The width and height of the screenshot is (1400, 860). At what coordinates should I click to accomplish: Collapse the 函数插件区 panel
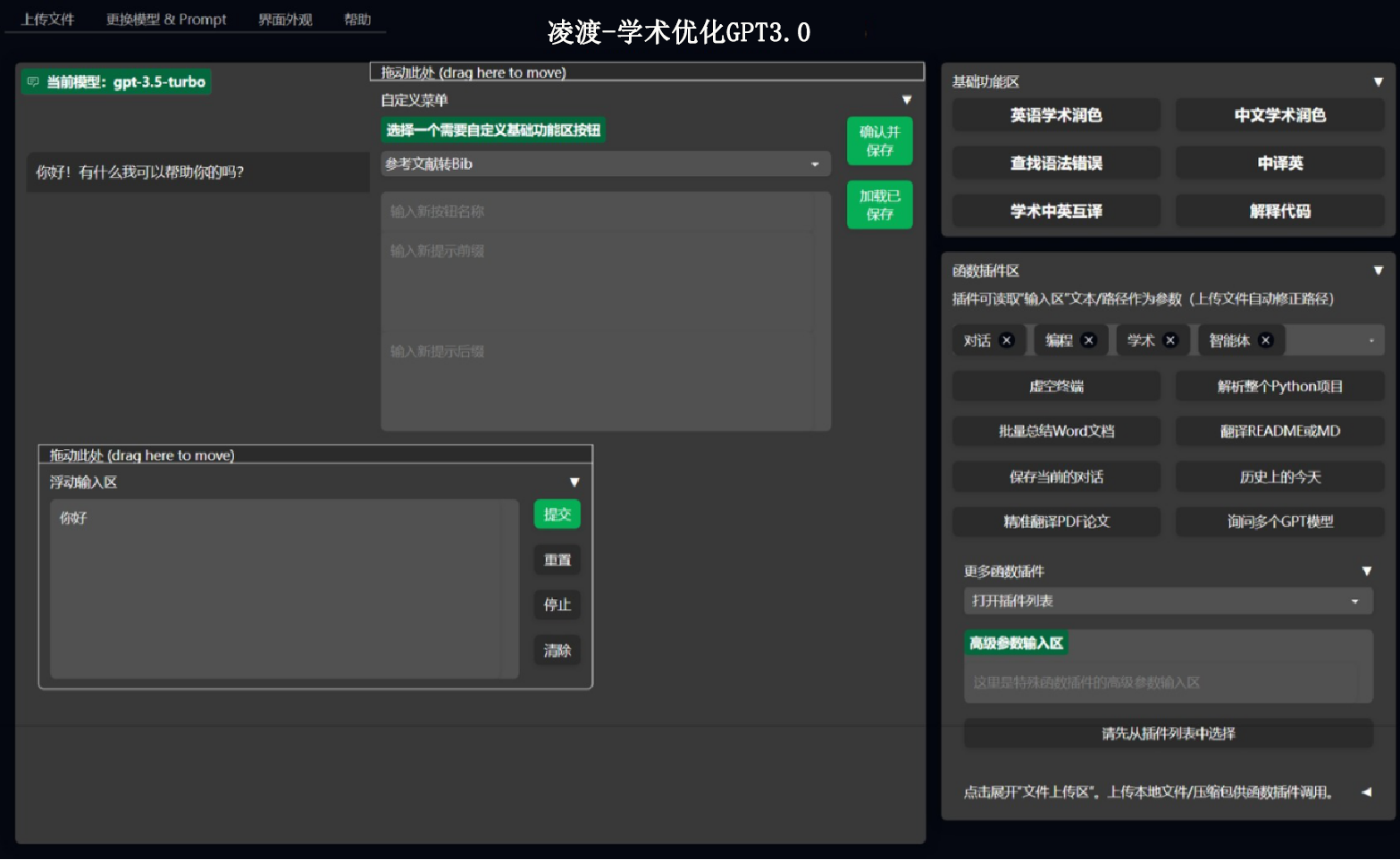(x=1378, y=271)
